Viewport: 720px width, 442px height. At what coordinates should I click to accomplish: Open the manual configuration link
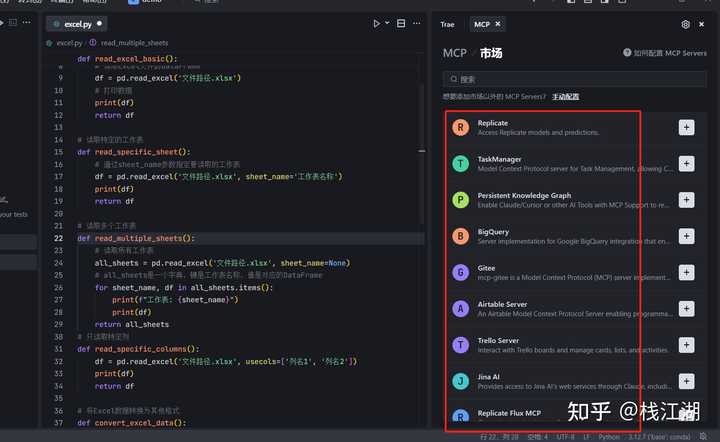coord(566,97)
